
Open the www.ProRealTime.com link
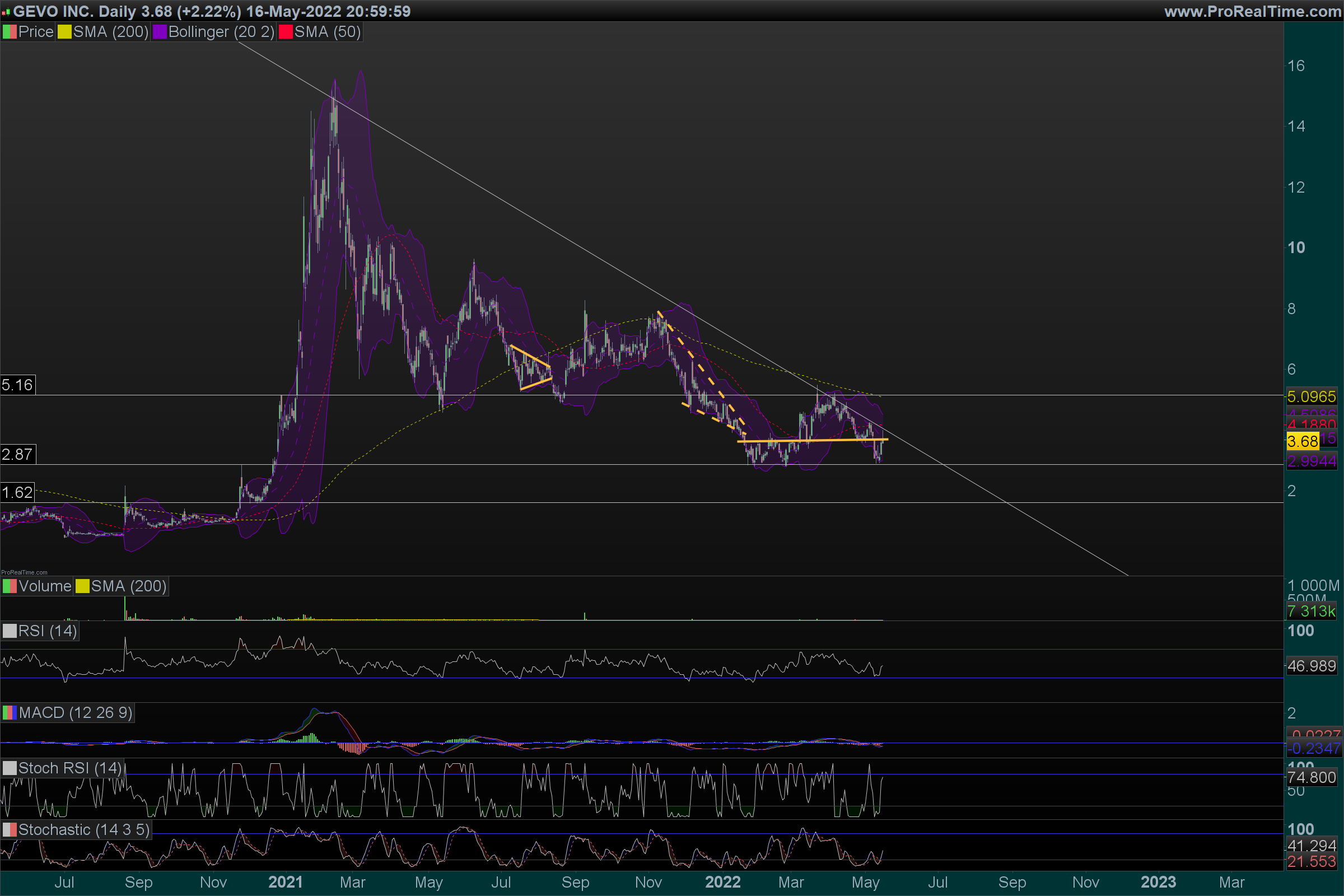point(1253,11)
